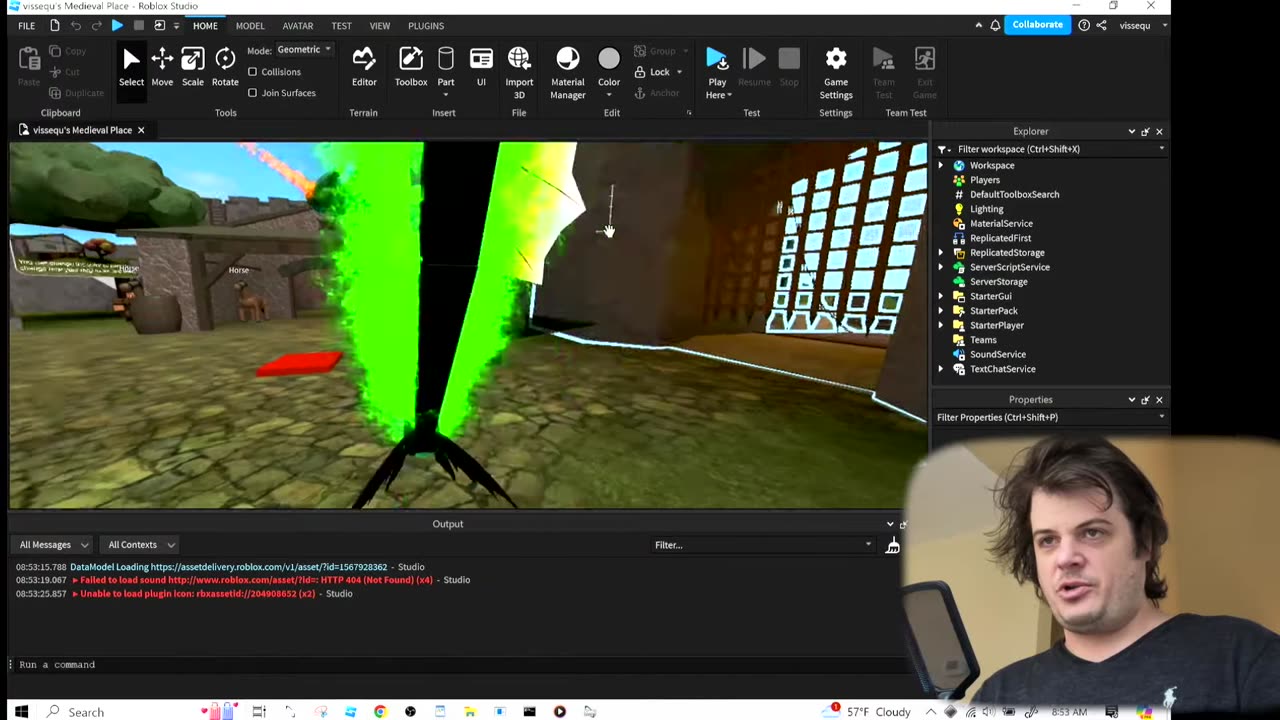Switch to the AVATAR tab
This screenshot has height=720, width=1280.
[x=298, y=25]
